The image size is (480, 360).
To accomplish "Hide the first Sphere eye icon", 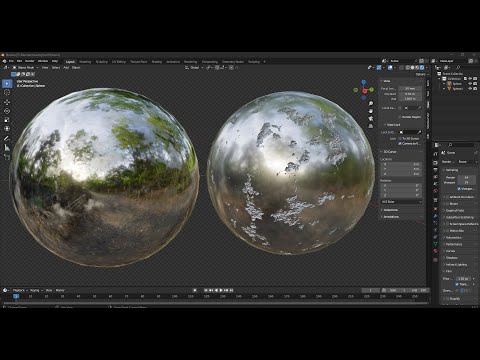I will (x=470, y=84).
